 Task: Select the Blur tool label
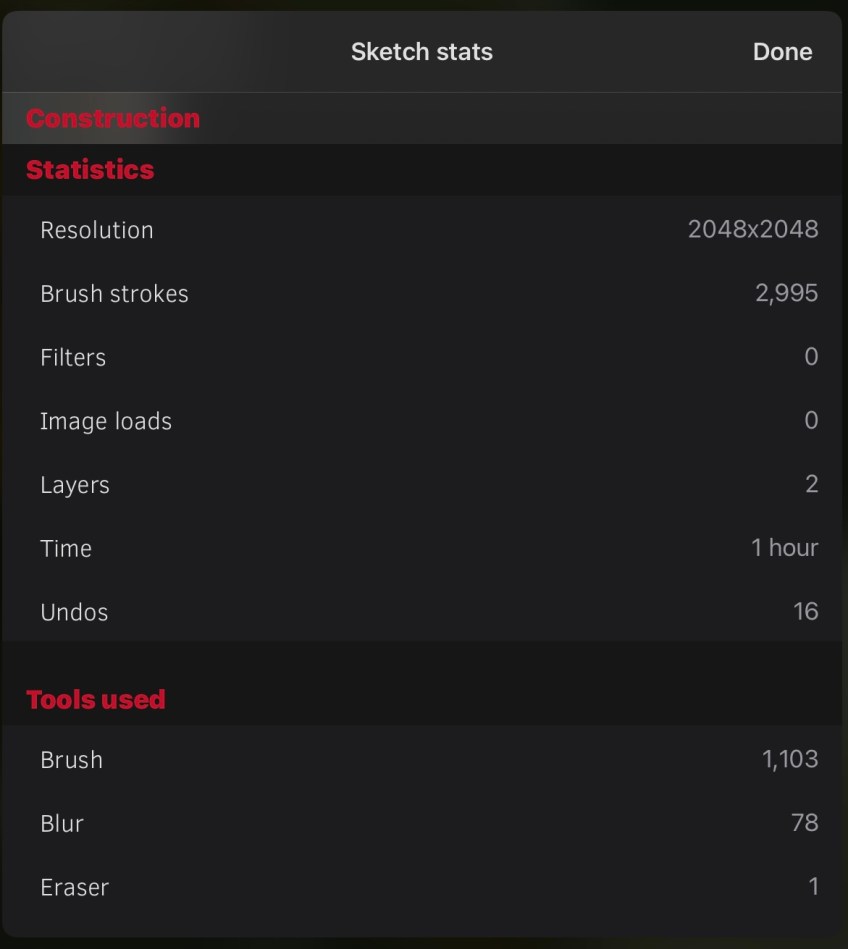pos(62,823)
